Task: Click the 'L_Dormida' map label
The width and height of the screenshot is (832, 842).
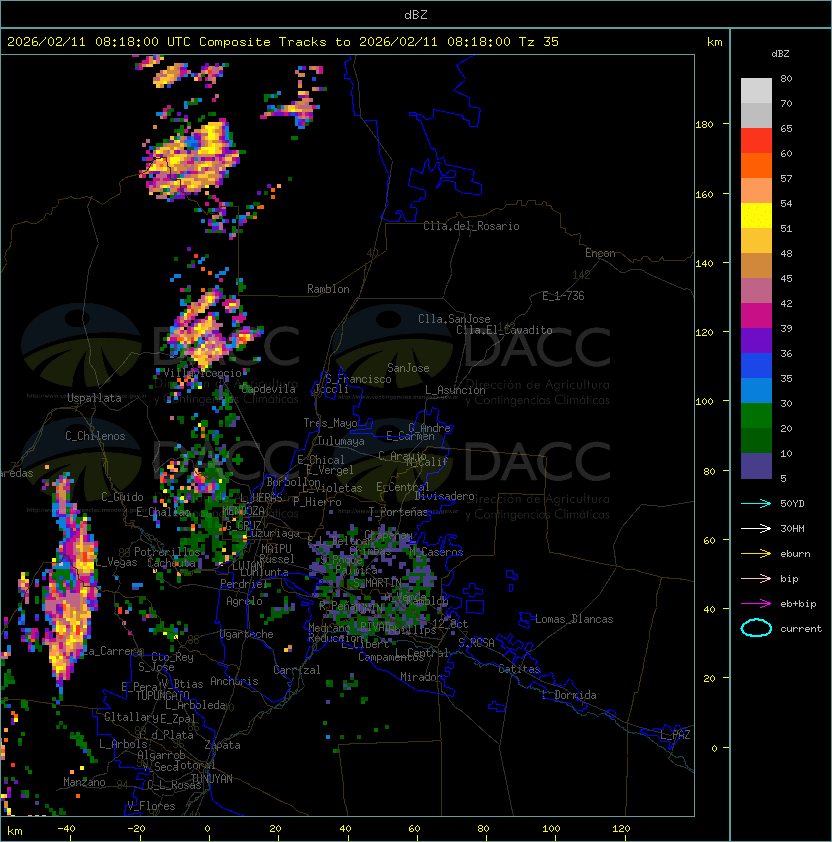Action: tap(569, 695)
